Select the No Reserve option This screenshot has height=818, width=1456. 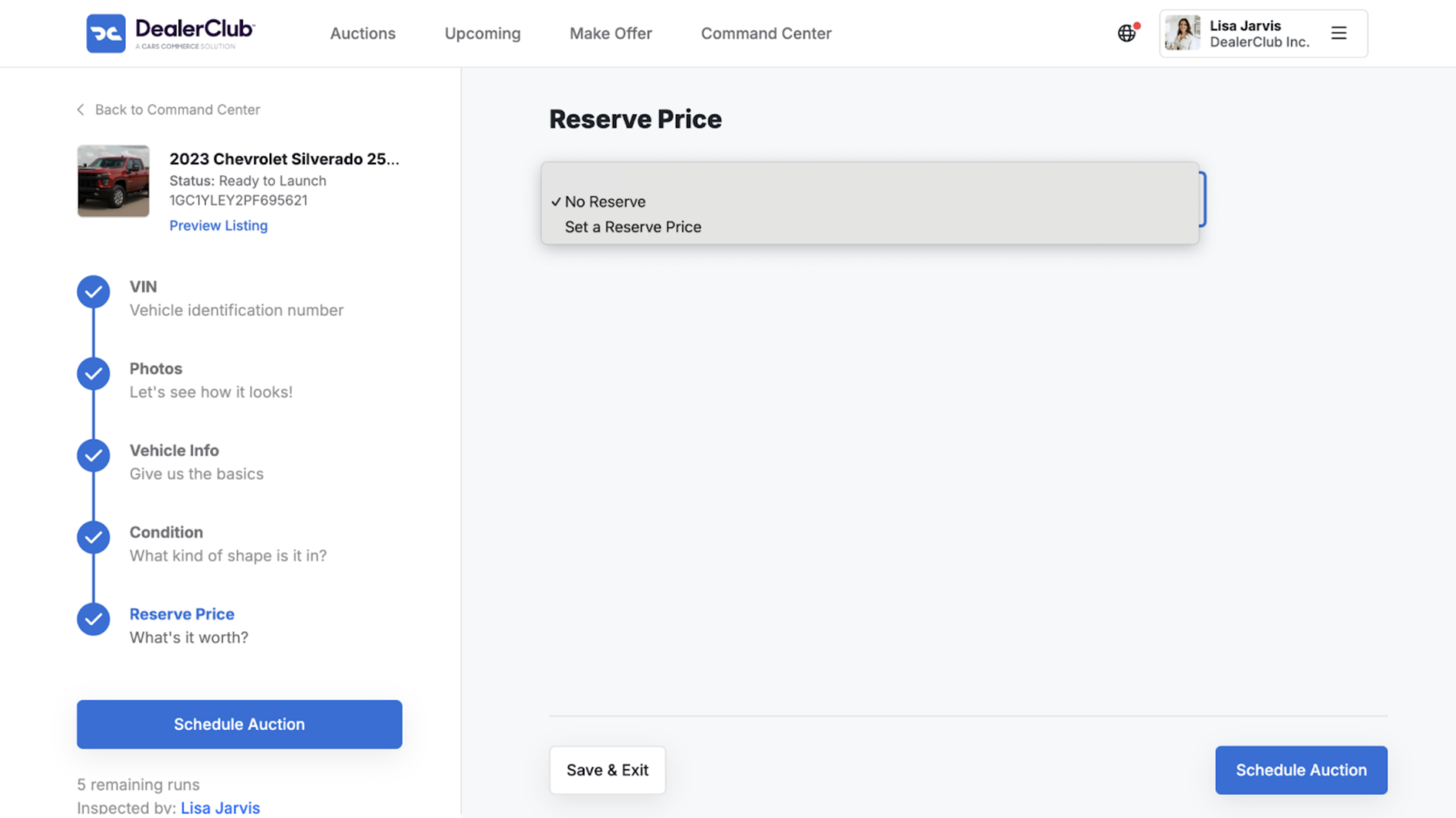tap(870, 201)
